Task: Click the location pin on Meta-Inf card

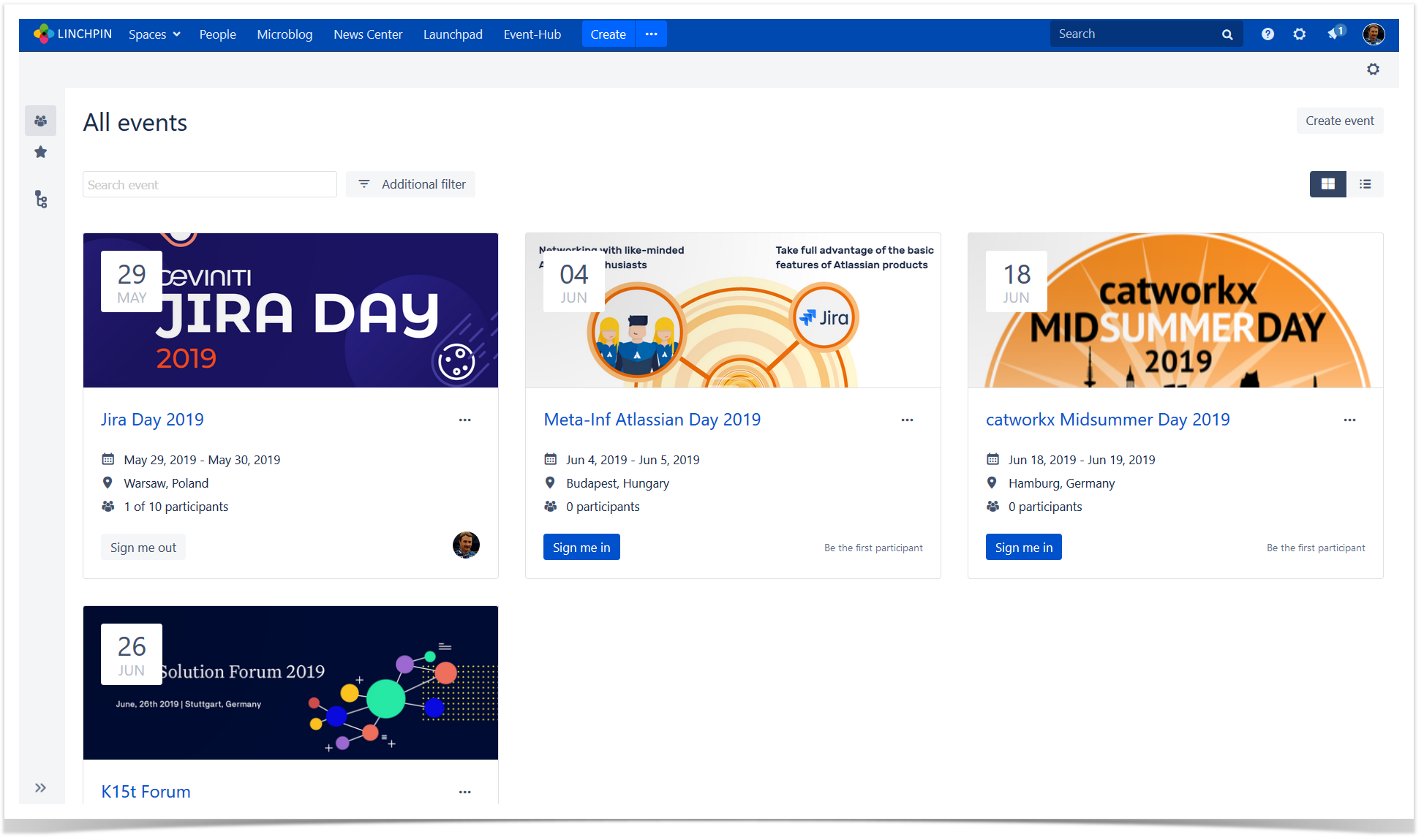Action: click(x=550, y=483)
